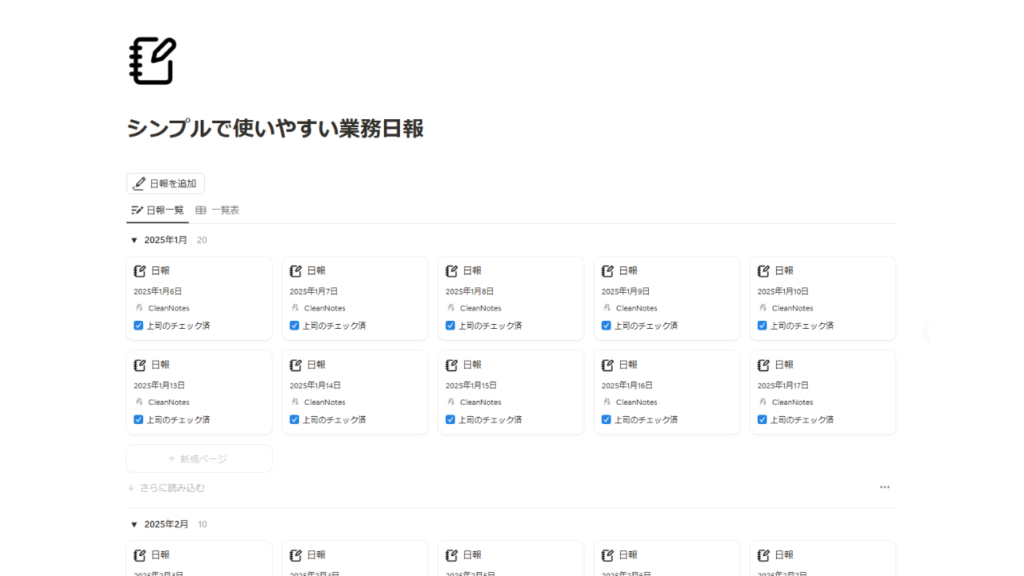
Task: Uncheck 上司のチェック済 on 2025年1月8日 card
Action: (451, 325)
